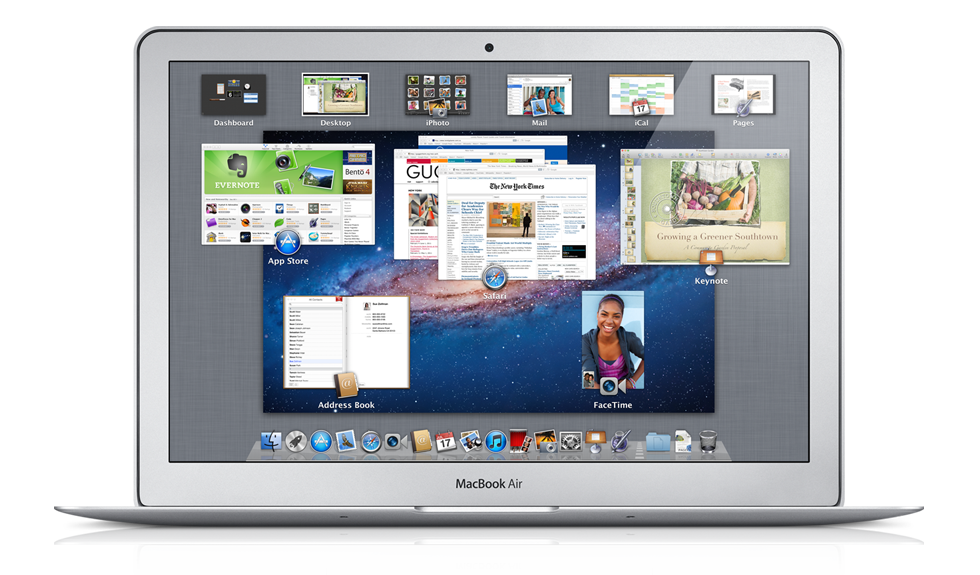Click the 'Keynote' label text
Viewport: 980px width, 575px height.
[x=711, y=281]
